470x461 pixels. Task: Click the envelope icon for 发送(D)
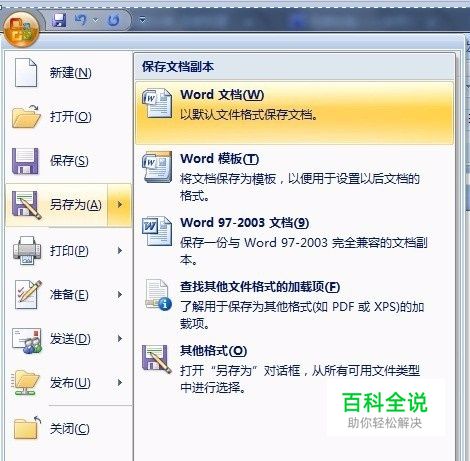[x=27, y=340]
